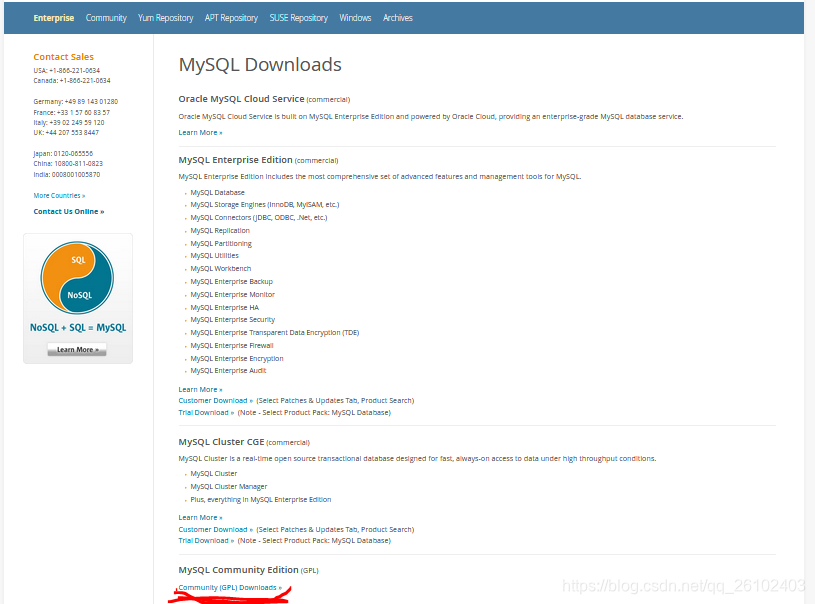Open the APT Repository tab
Viewport: 815px width, 604px height.
click(x=231, y=18)
